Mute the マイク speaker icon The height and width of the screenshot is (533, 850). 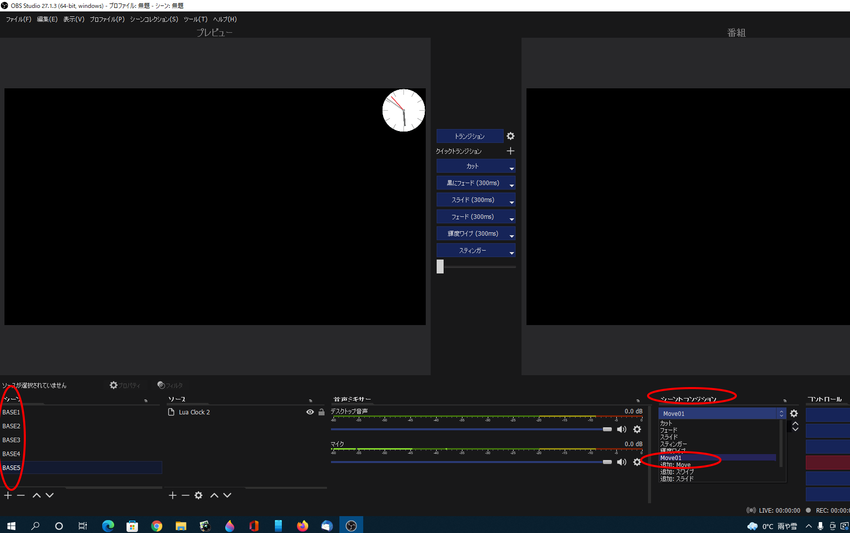pyautogui.click(x=622, y=462)
